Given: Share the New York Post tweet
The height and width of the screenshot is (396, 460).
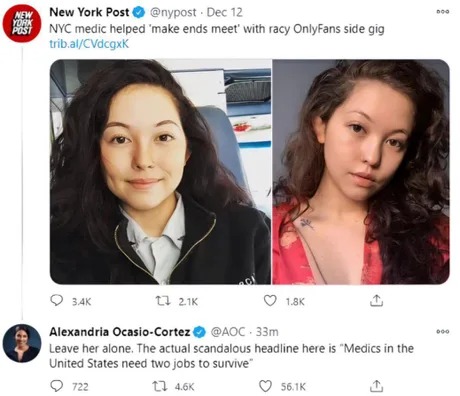Looking at the screenshot, I should tap(376, 300).
